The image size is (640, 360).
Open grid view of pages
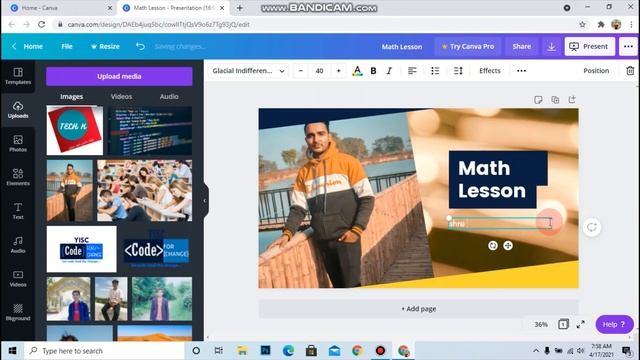563,324
